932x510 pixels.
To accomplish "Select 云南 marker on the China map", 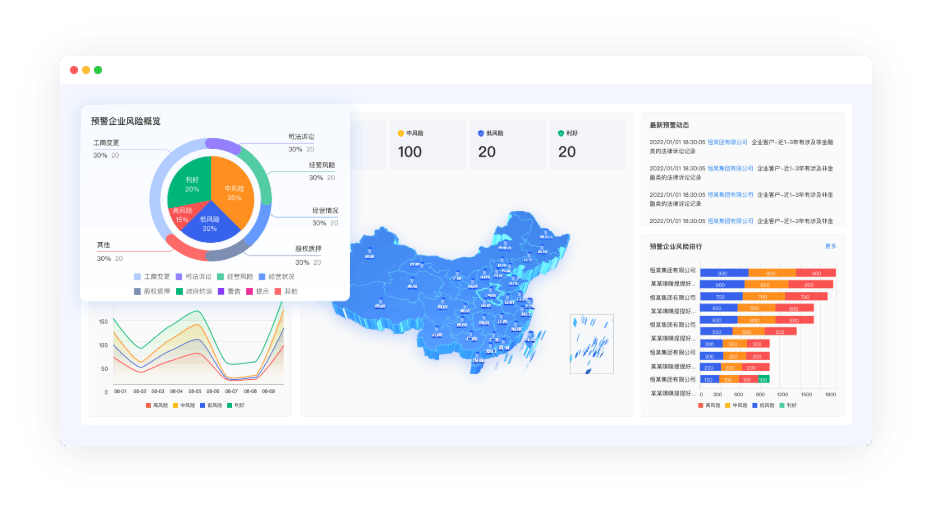I will [437, 333].
